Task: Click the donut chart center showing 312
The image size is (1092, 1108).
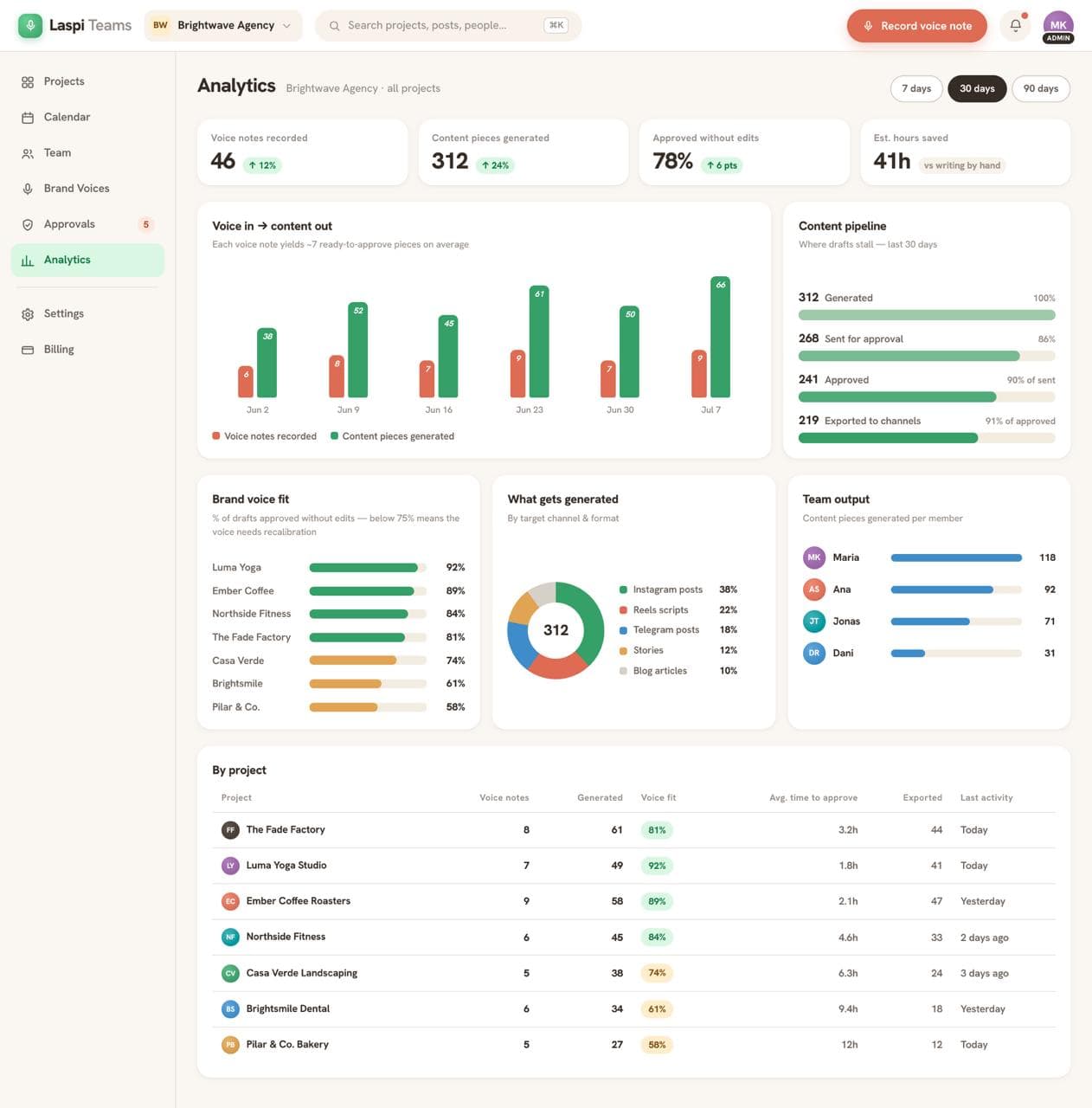Action: tap(556, 630)
